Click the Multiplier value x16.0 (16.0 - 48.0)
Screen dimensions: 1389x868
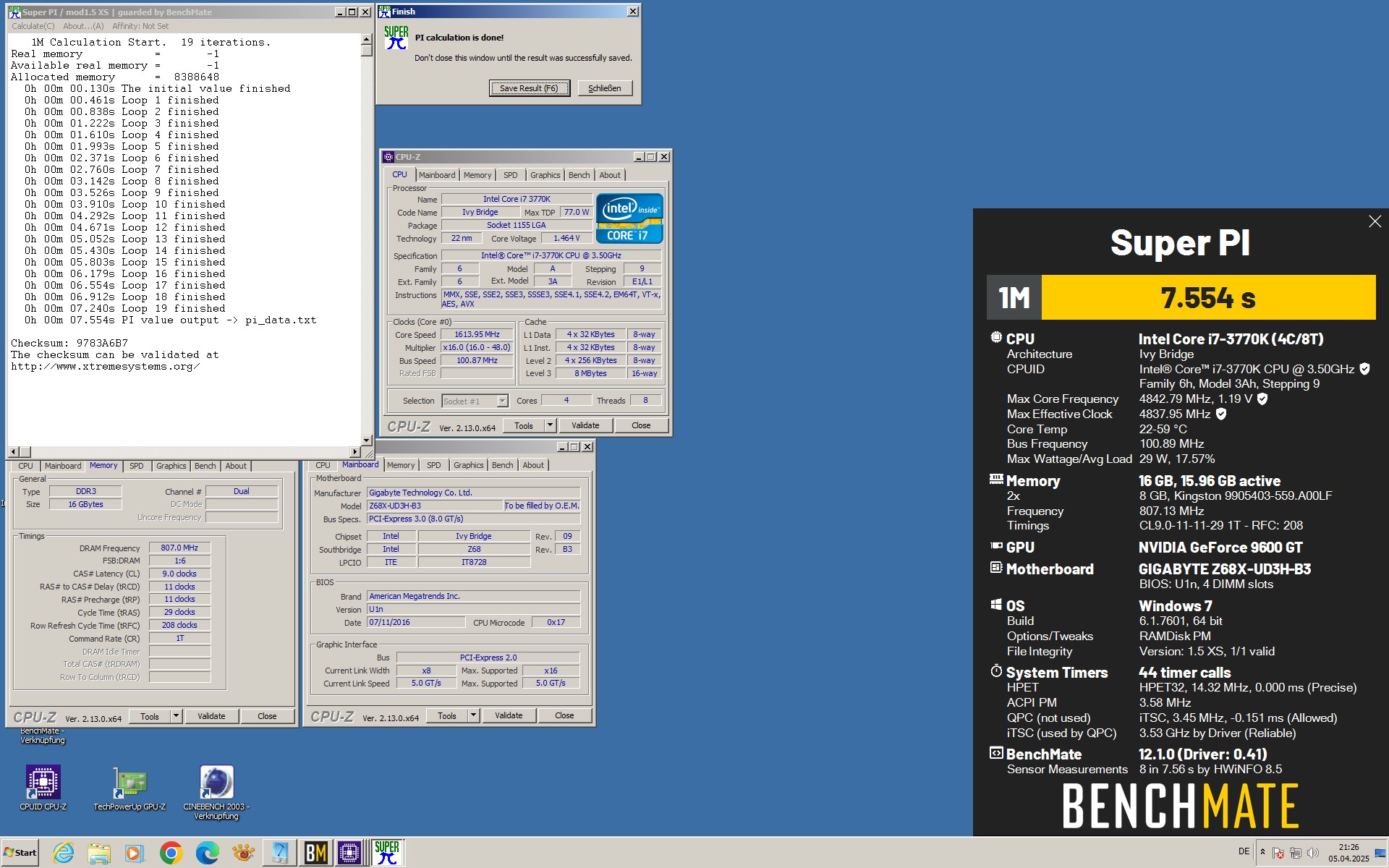pyautogui.click(x=477, y=347)
